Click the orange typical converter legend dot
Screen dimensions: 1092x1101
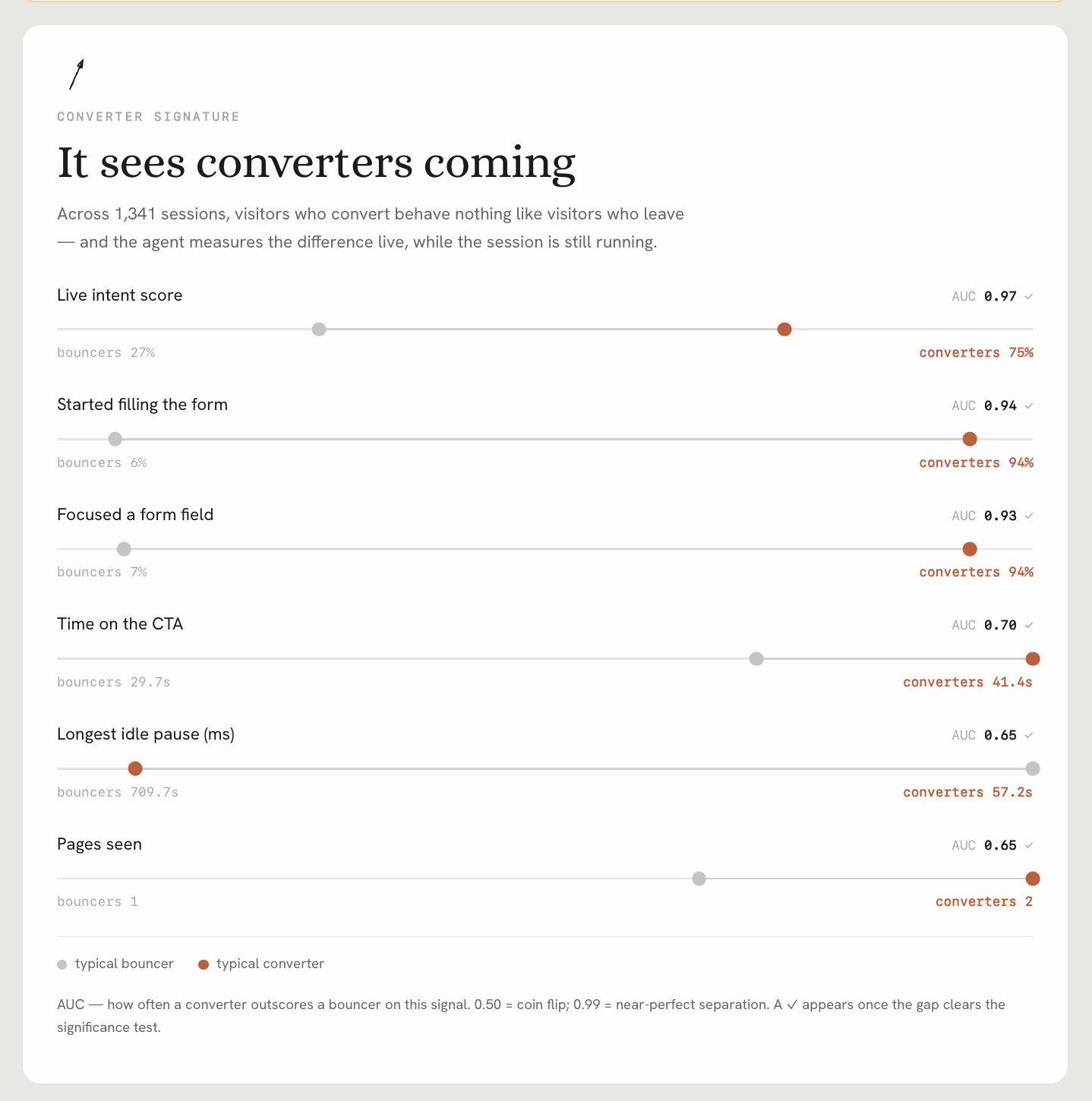204,965
